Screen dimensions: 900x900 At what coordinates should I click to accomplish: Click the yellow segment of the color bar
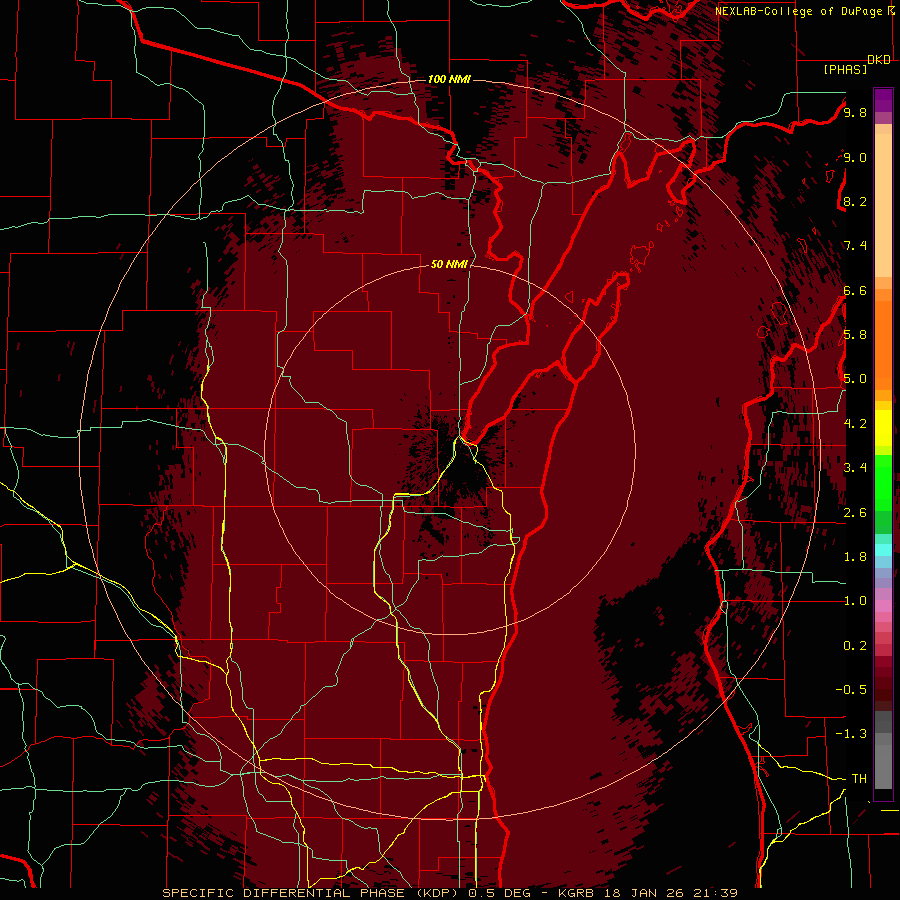[x=883, y=428]
